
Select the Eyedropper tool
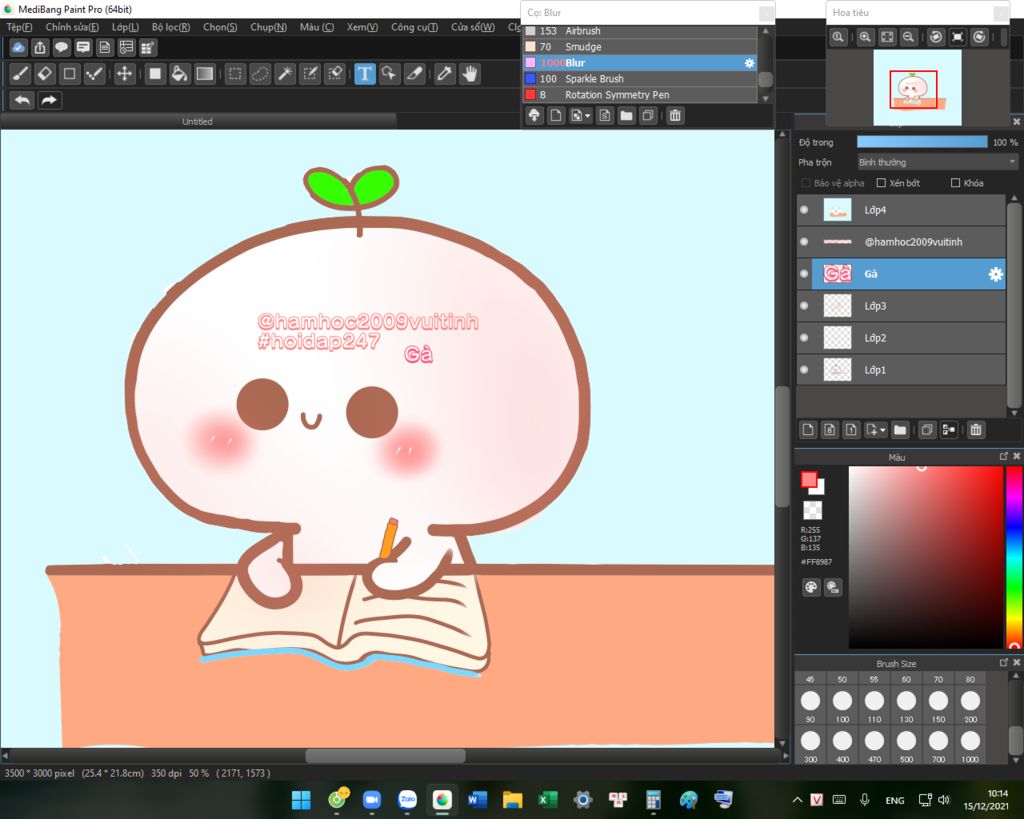tap(445, 74)
